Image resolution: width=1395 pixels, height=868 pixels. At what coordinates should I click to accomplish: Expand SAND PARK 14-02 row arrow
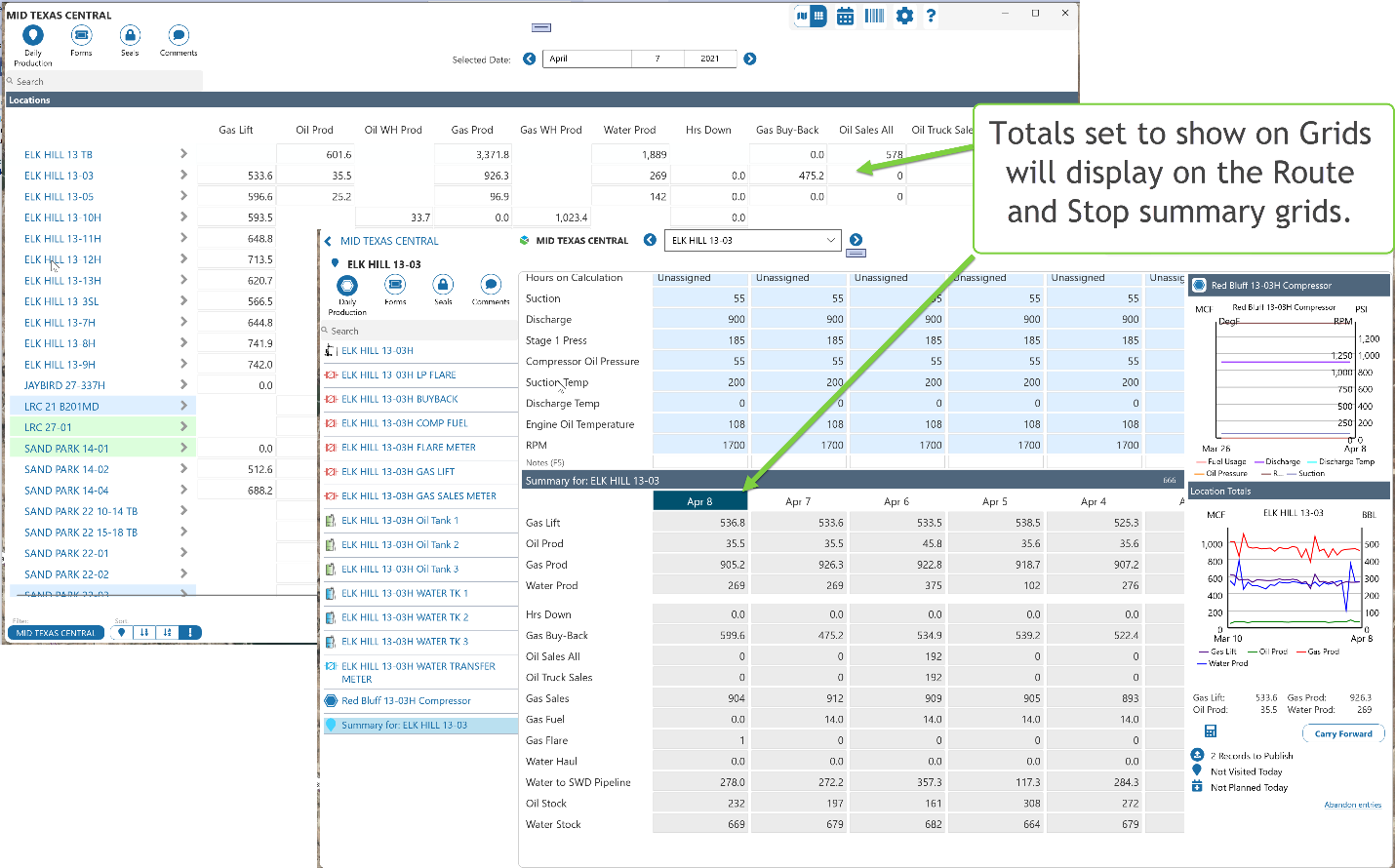183,469
